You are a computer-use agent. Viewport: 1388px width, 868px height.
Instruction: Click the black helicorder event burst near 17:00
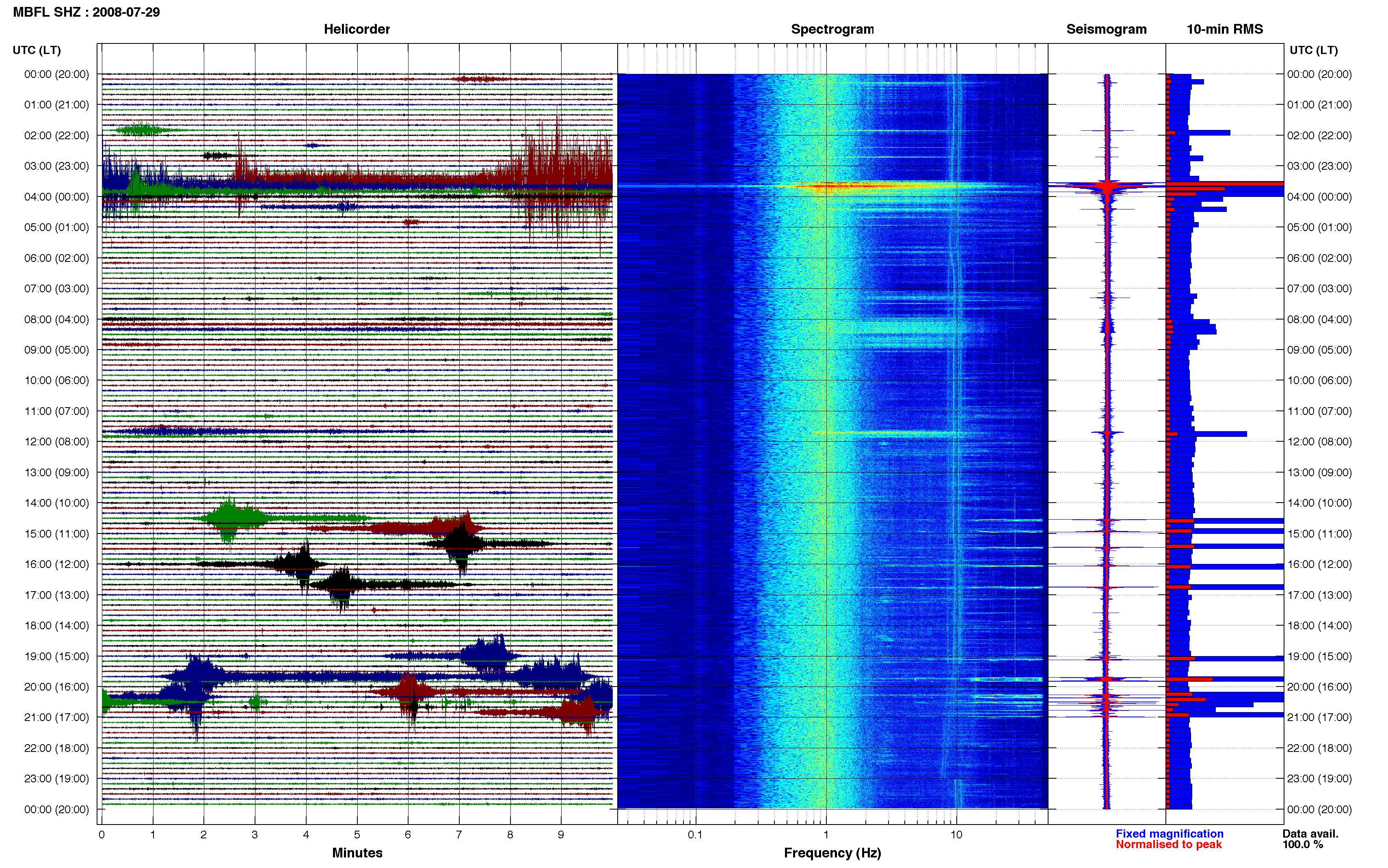tap(342, 585)
